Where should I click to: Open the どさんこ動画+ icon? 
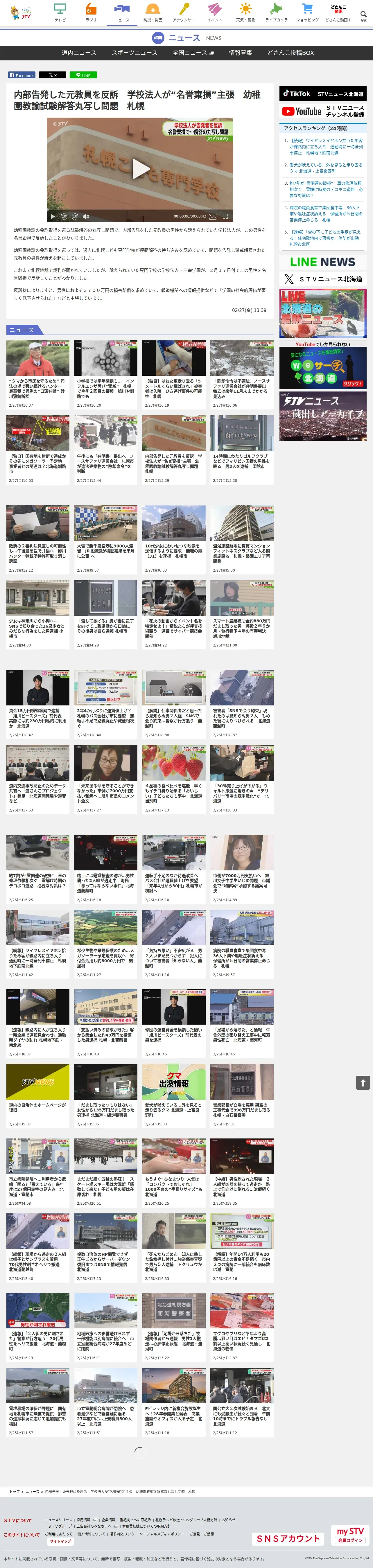tap(338, 12)
